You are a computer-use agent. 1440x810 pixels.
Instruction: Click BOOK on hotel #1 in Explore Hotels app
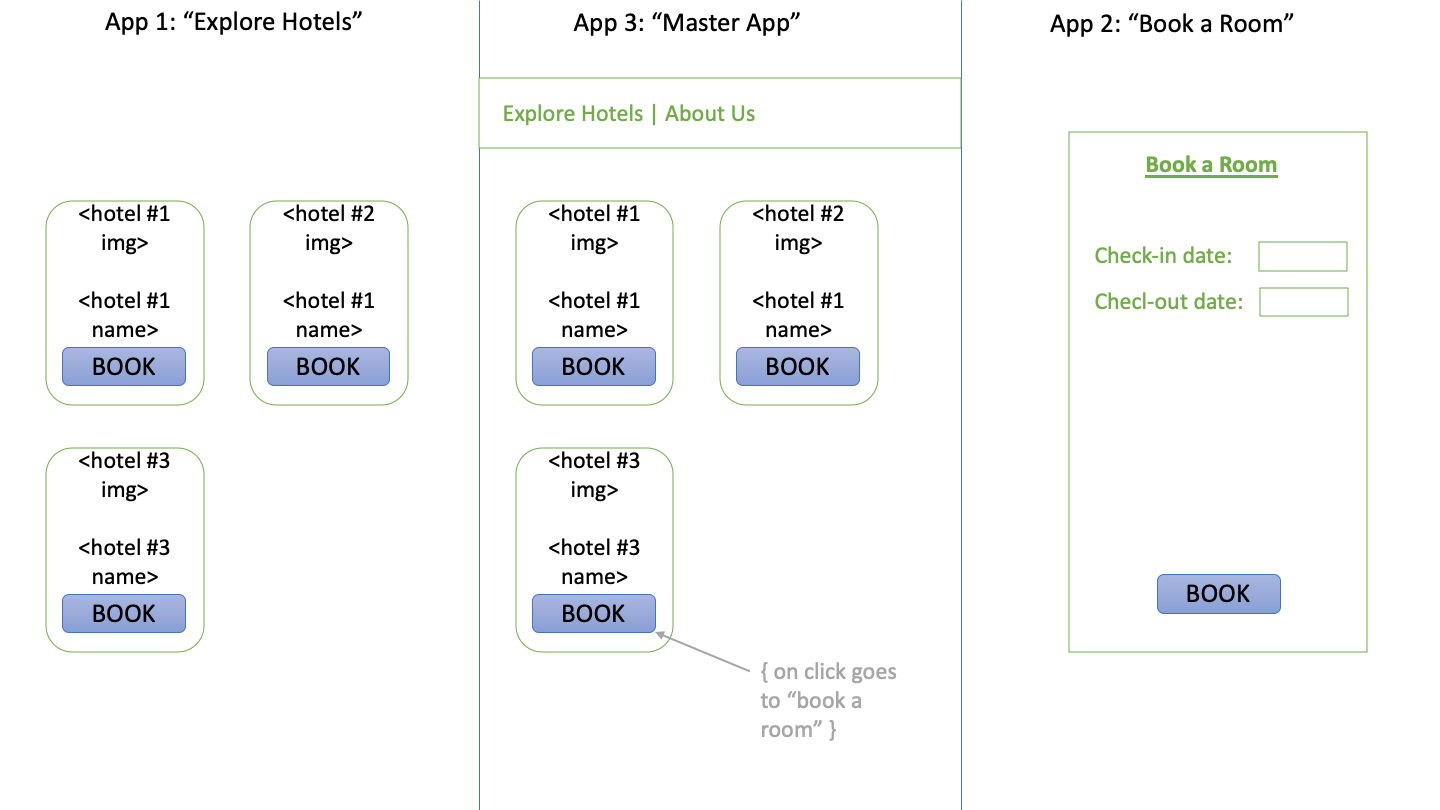[123, 366]
